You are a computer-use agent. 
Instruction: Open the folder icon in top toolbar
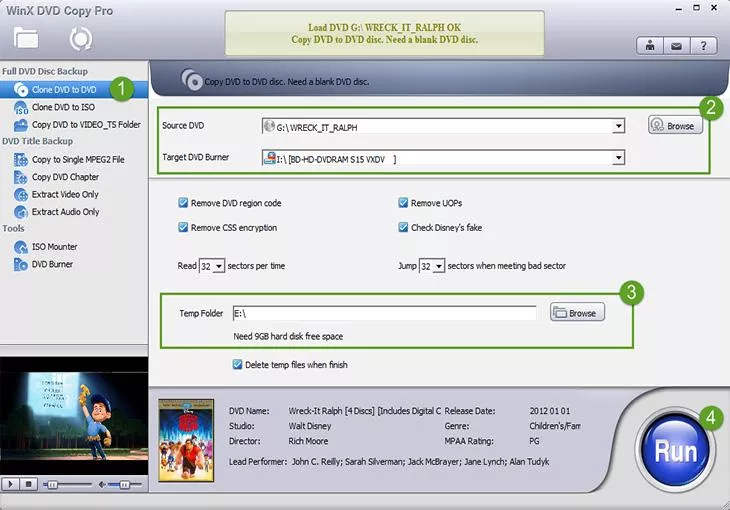[26, 38]
